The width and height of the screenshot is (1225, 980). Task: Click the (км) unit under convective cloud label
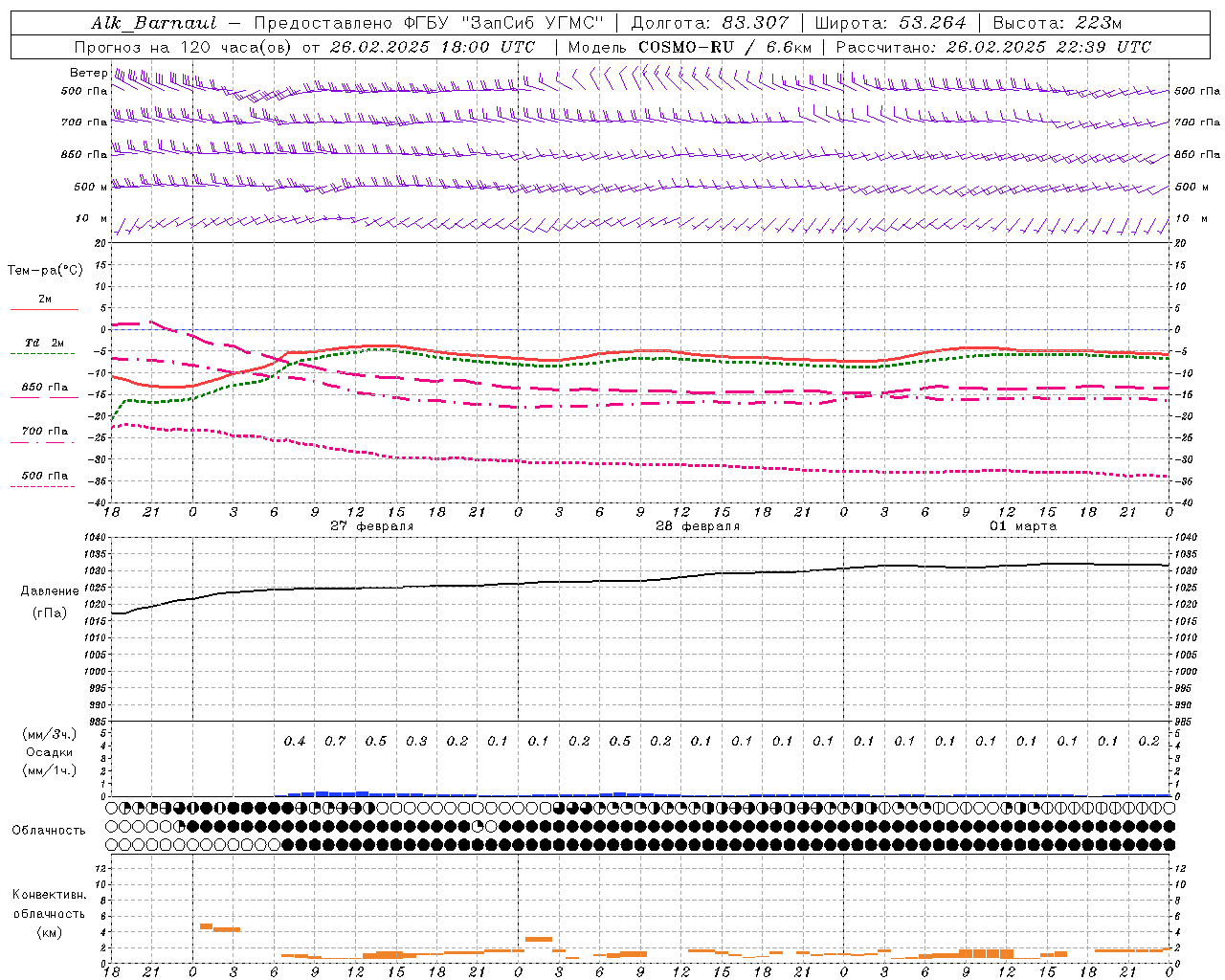pos(49,932)
